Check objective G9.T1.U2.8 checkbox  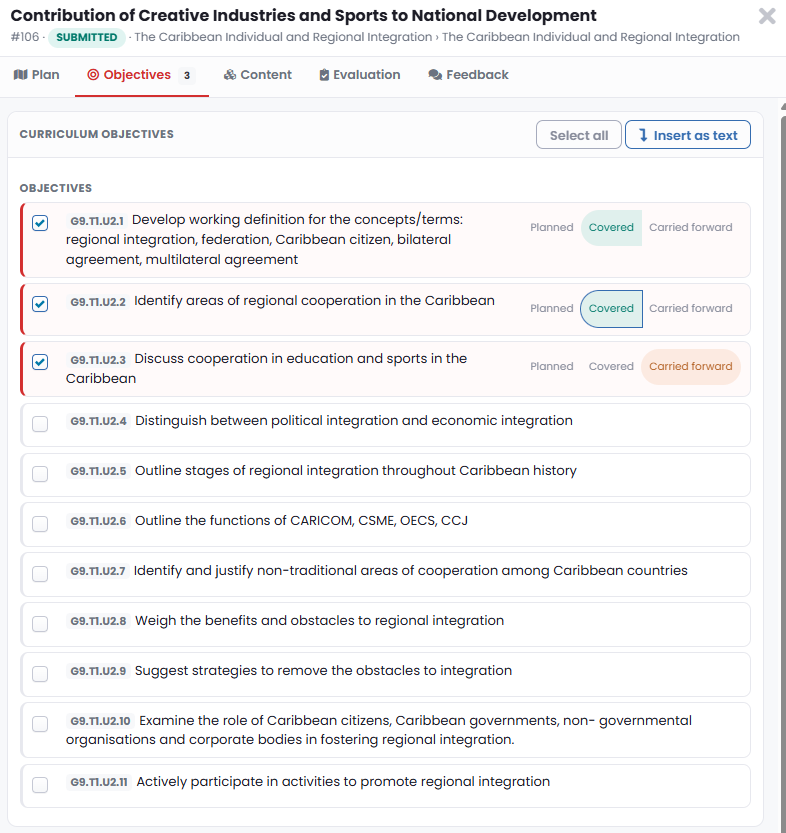pyautogui.click(x=40, y=624)
